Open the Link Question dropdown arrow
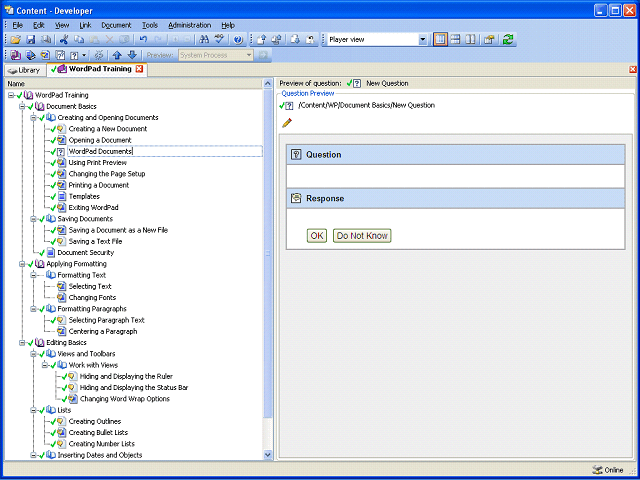Screen dimensions: 640x480 84,55
